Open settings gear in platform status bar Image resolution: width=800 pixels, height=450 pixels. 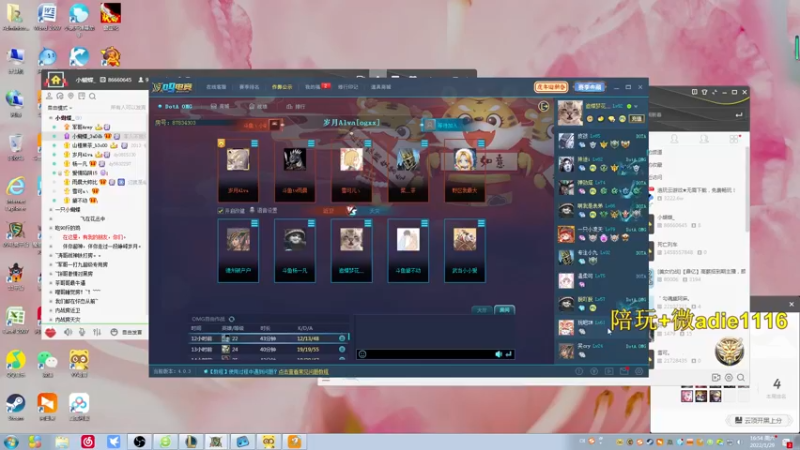[639, 371]
